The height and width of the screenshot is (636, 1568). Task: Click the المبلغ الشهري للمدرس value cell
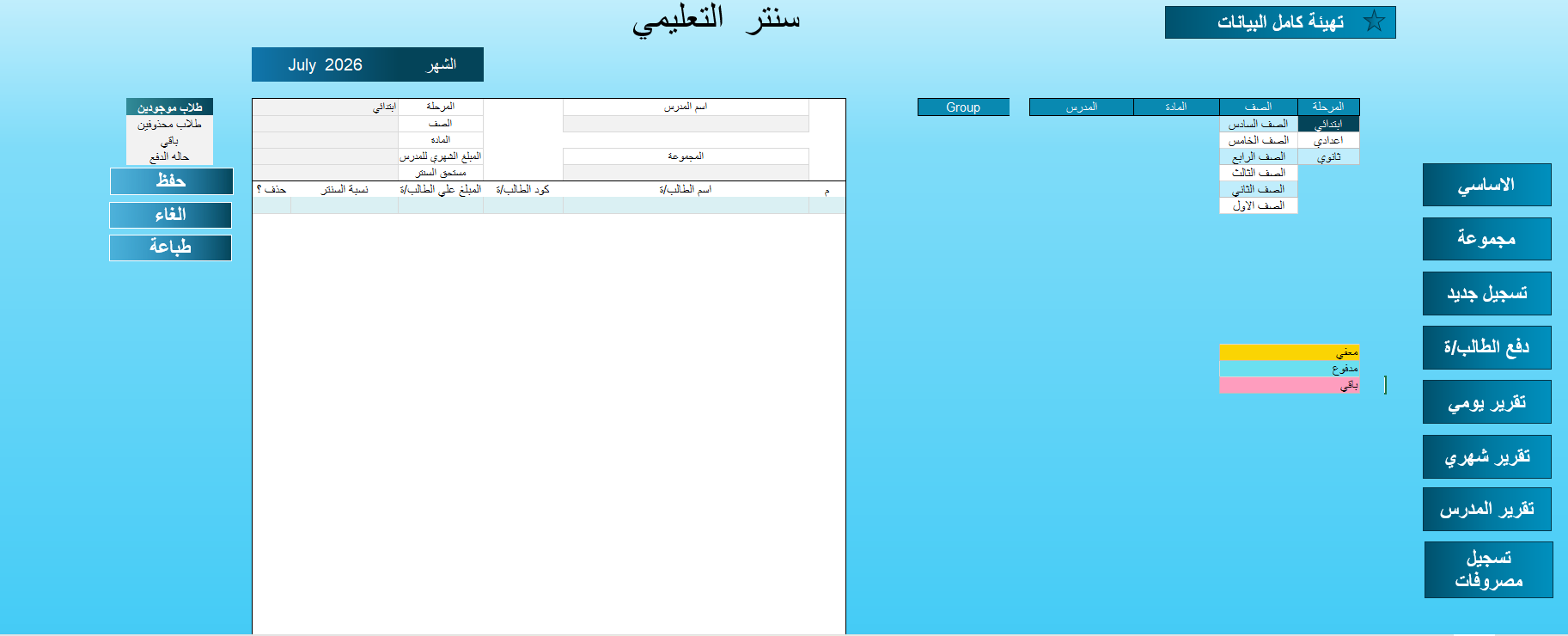click(326, 156)
